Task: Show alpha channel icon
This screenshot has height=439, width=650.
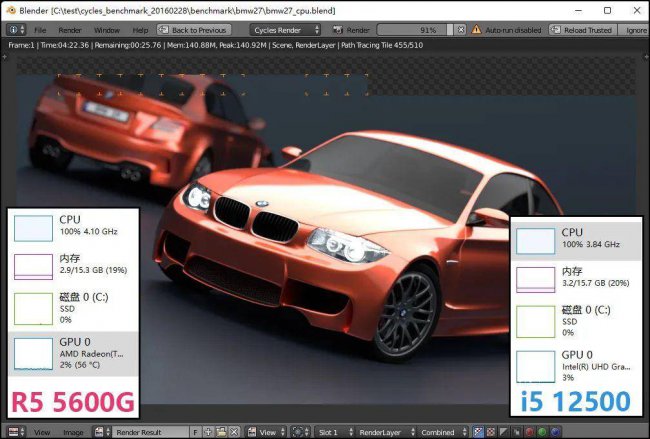Action: pos(504,432)
